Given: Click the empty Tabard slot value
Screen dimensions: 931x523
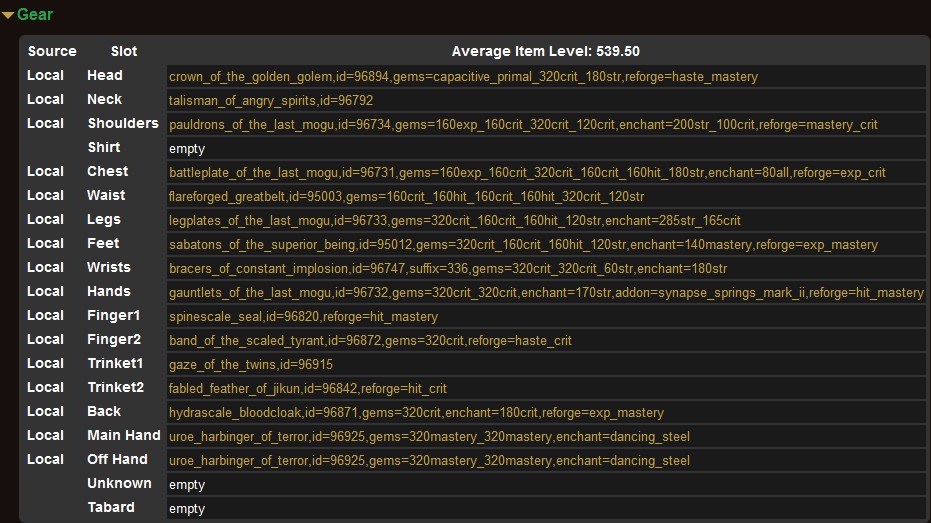Looking at the screenshot, I should point(187,509).
